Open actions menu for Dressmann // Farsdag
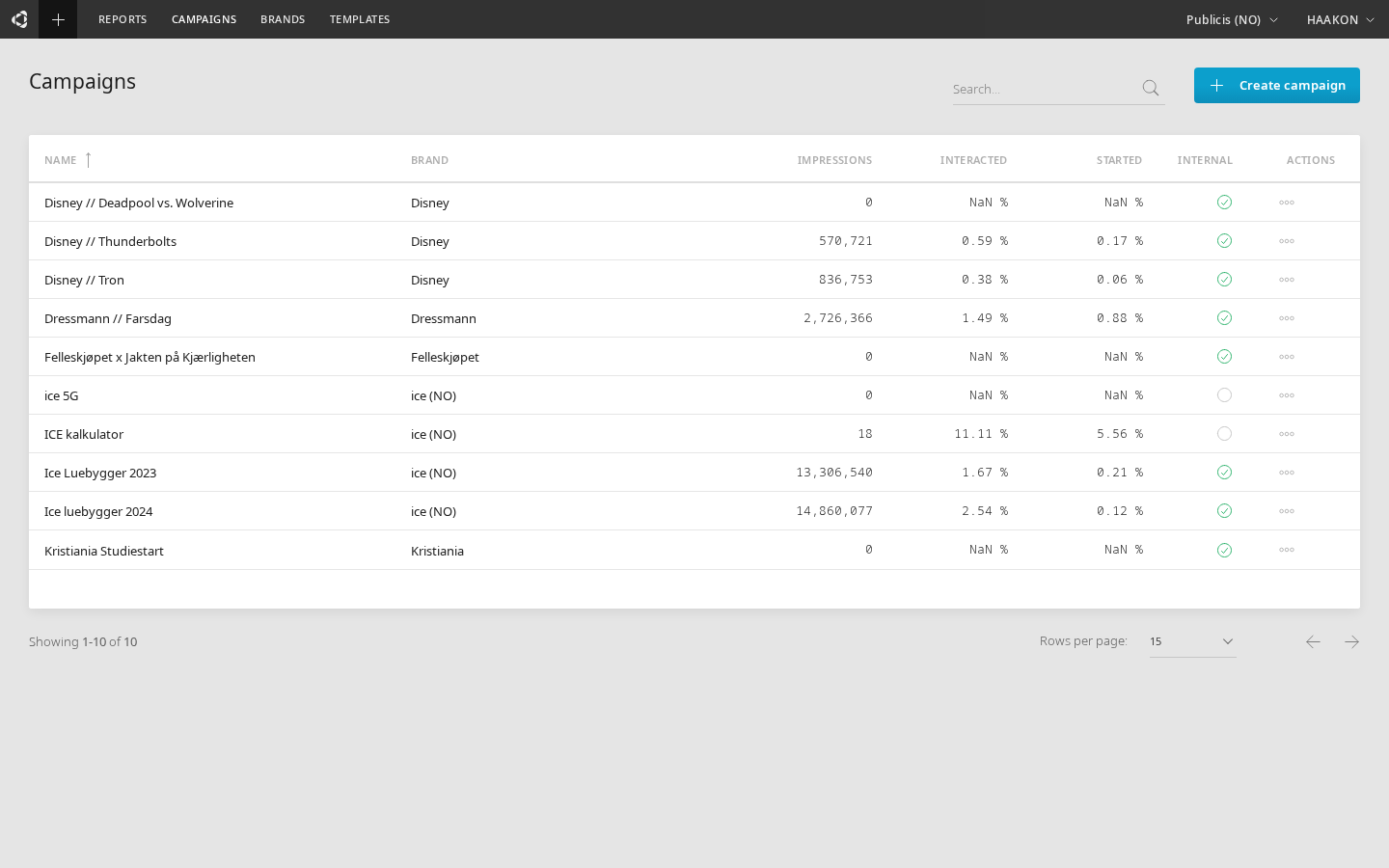The height and width of the screenshot is (868, 1389). pyautogui.click(x=1286, y=318)
